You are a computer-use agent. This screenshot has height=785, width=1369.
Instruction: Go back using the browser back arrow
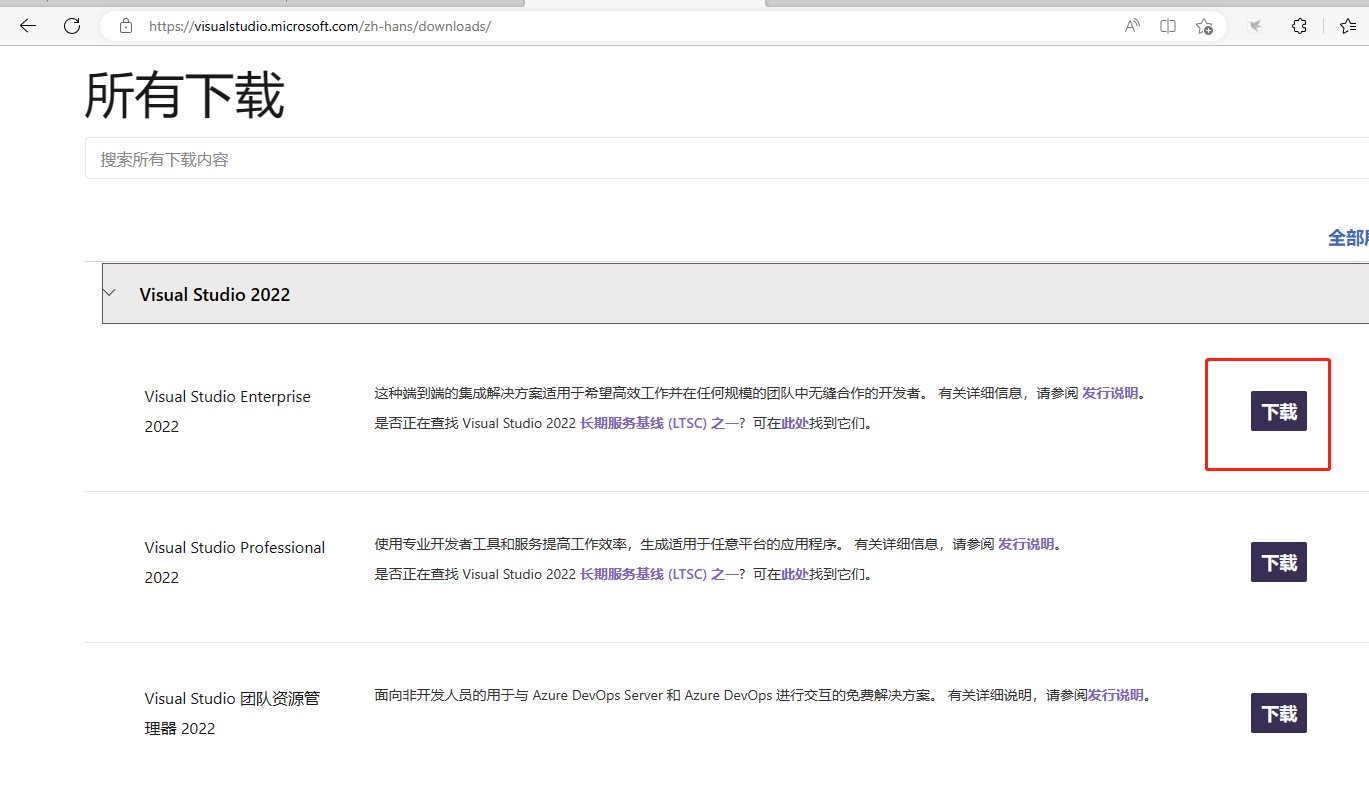[28, 26]
